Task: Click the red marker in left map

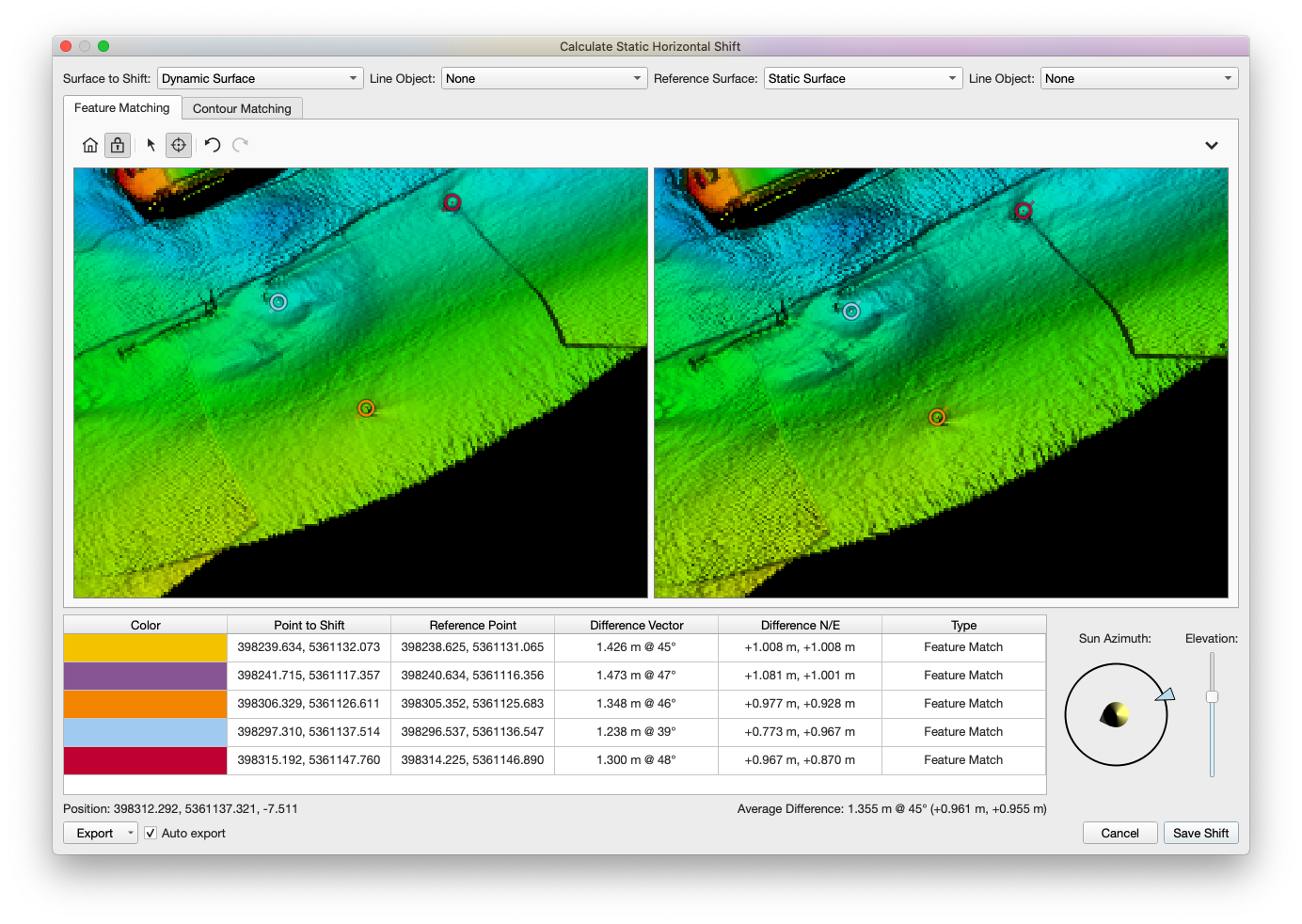Action: point(453,202)
